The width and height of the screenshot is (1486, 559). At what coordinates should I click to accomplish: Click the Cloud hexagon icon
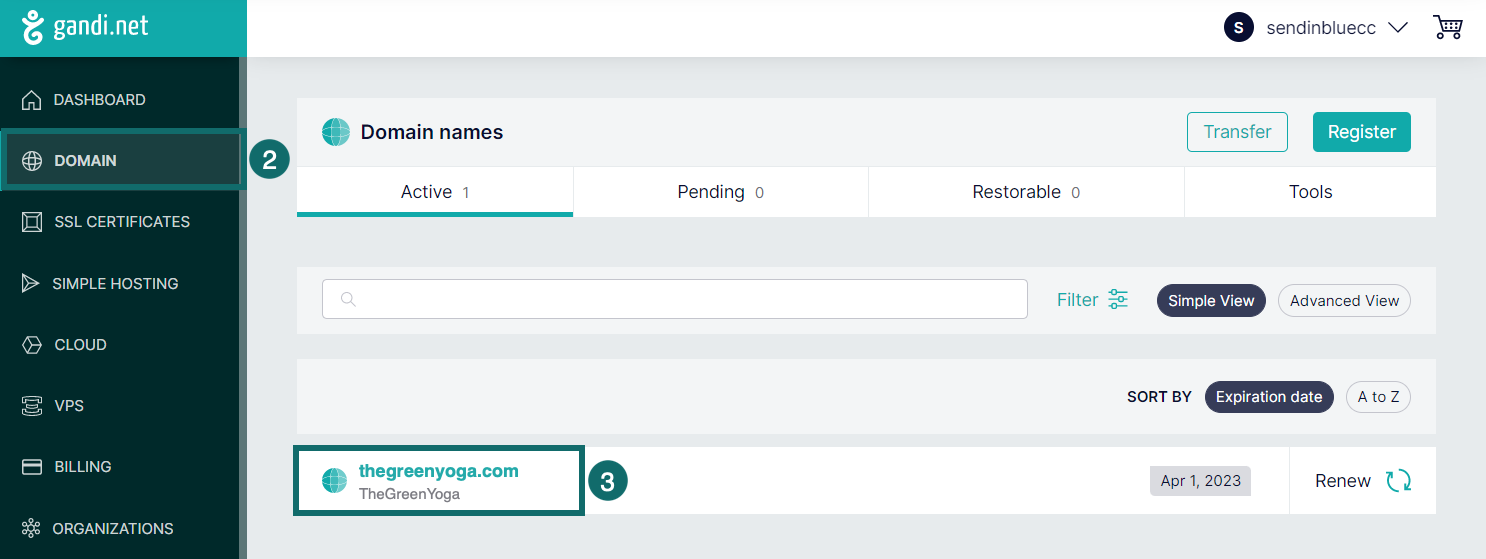[x=32, y=345]
